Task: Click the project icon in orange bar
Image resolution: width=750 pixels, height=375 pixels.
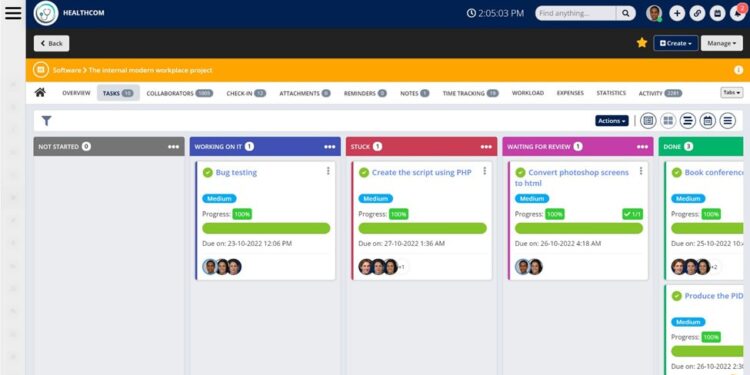Action: 41,70
